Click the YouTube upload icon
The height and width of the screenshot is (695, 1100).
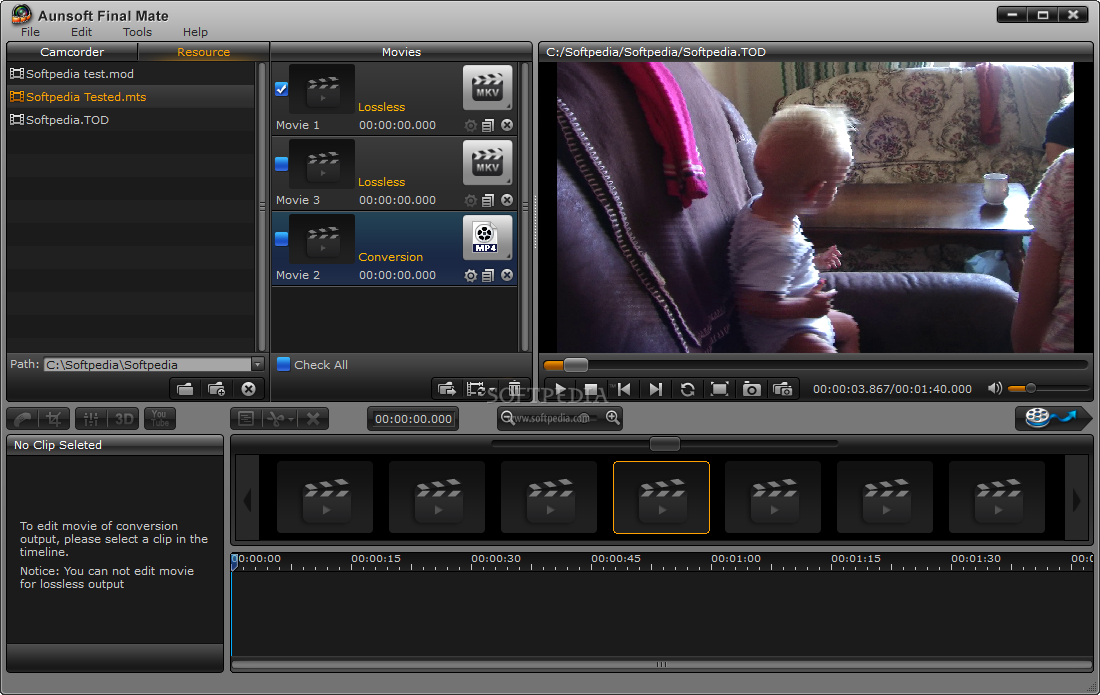point(159,419)
